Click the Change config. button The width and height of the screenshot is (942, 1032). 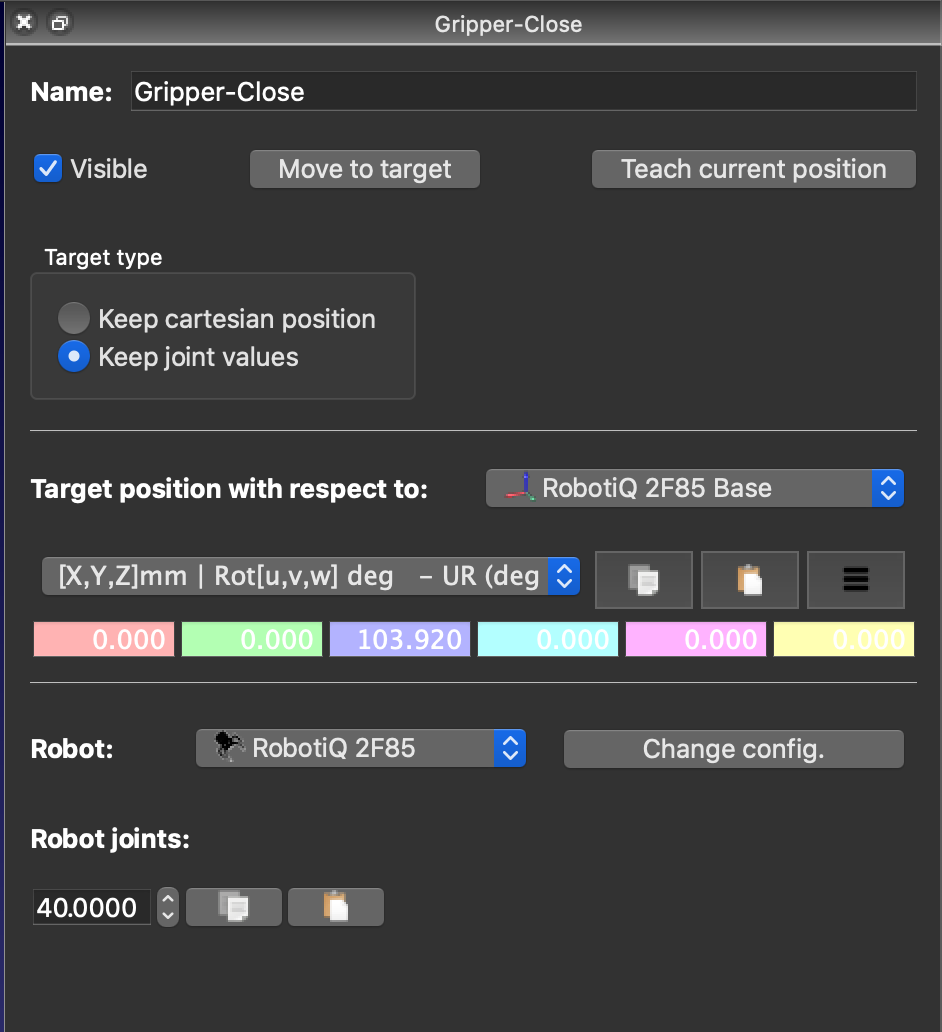[733, 749]
